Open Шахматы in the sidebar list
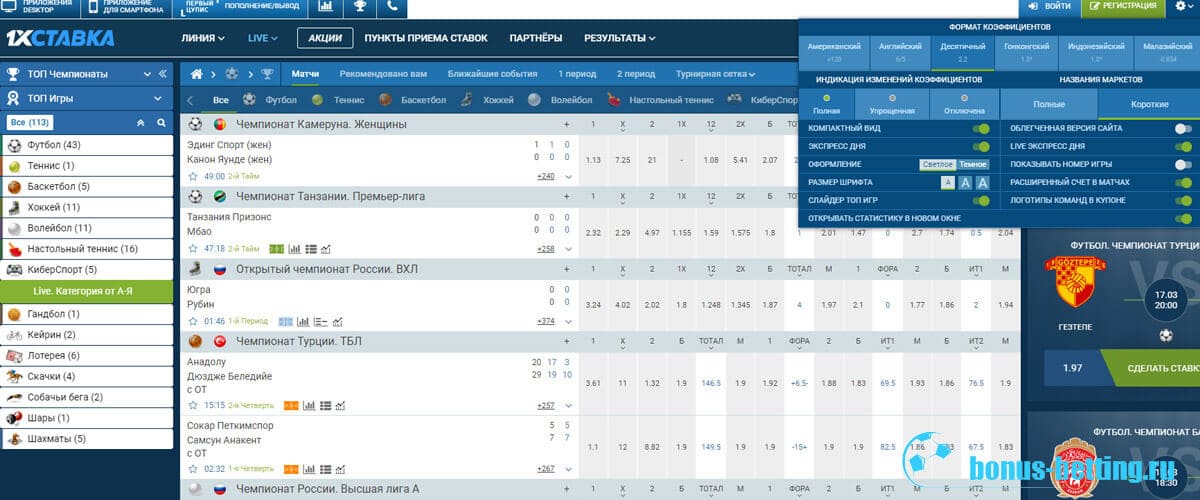The width and height of the screenshot is (1200, 500). tap(86, 438)
